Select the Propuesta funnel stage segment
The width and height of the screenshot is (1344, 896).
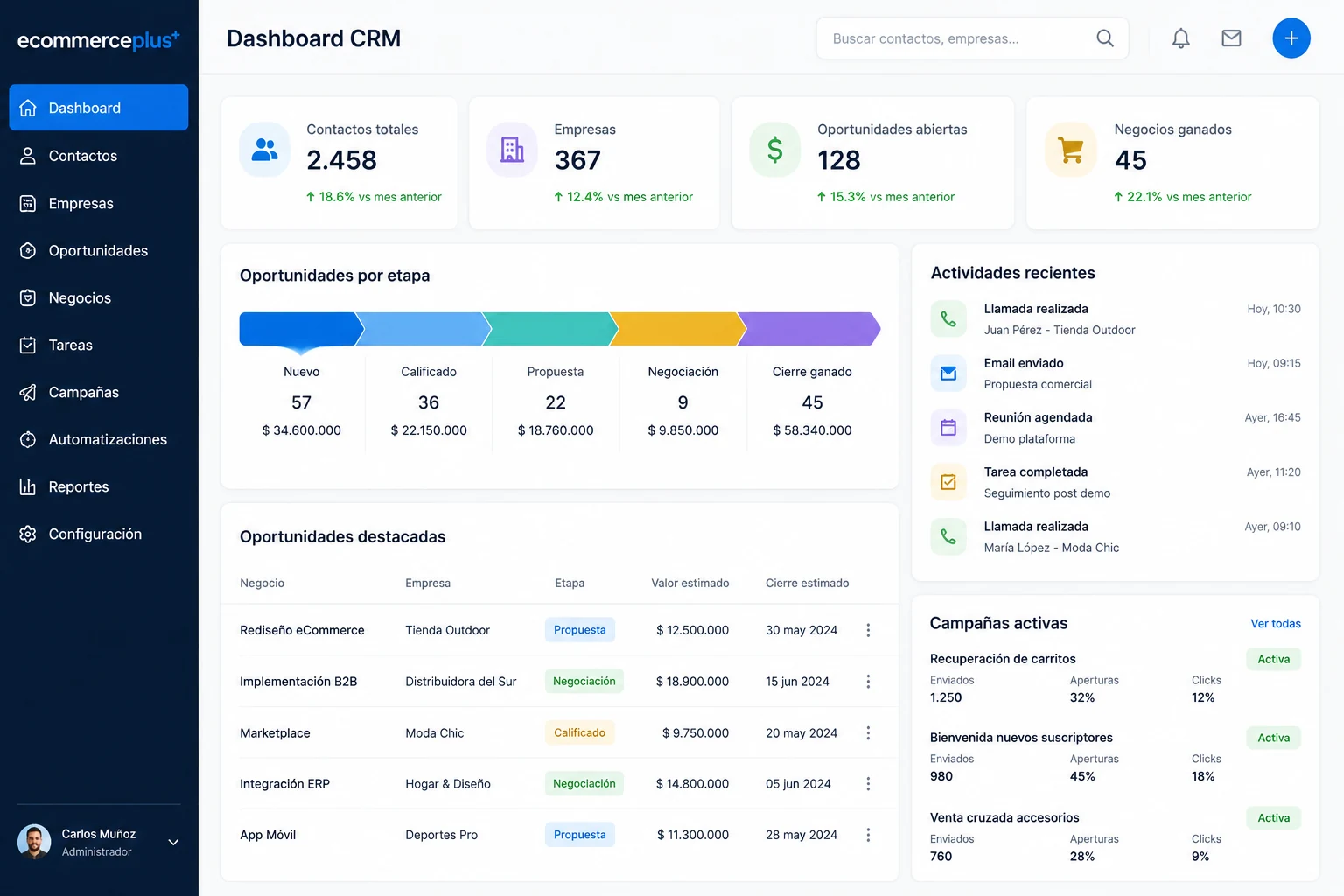(x=551, y=329)
